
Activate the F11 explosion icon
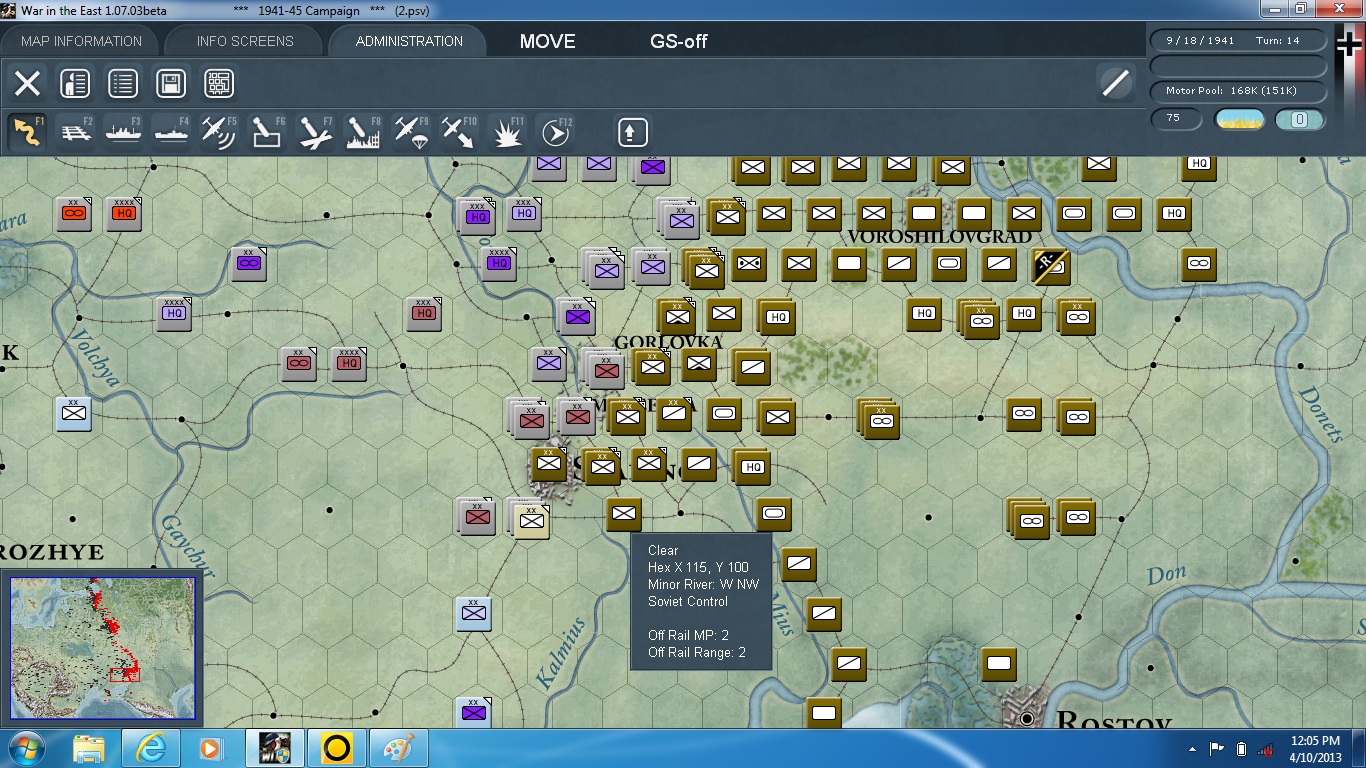pyautogui.click(x=507, y=132)
